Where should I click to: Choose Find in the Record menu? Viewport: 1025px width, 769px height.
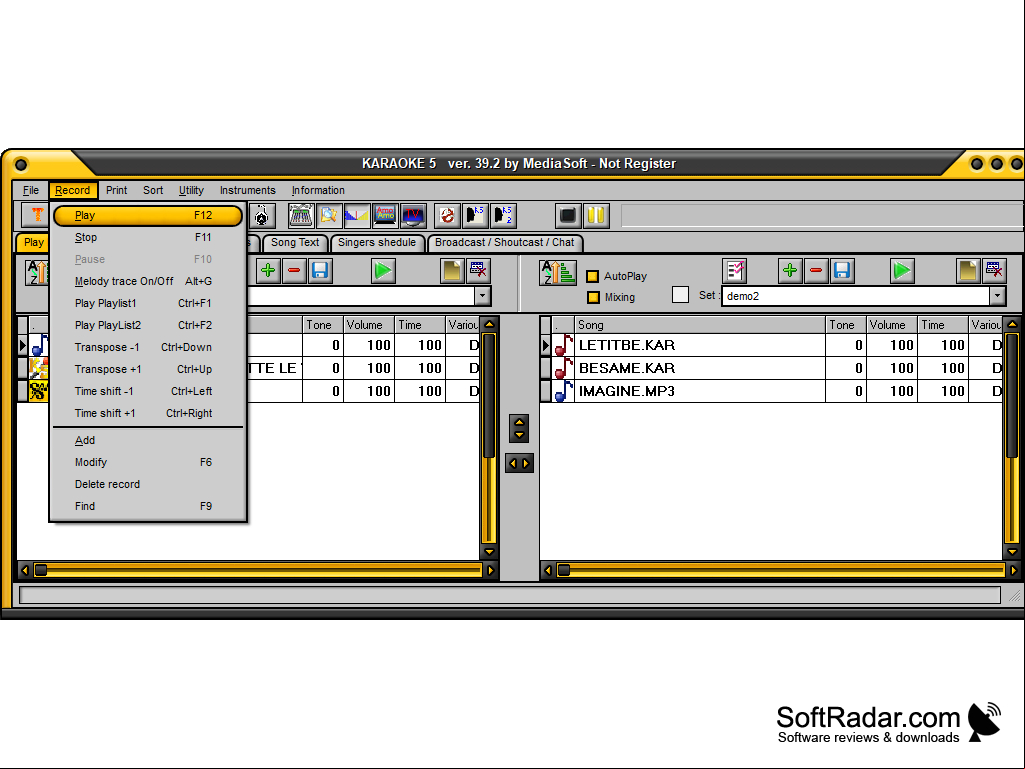point(148,506)
